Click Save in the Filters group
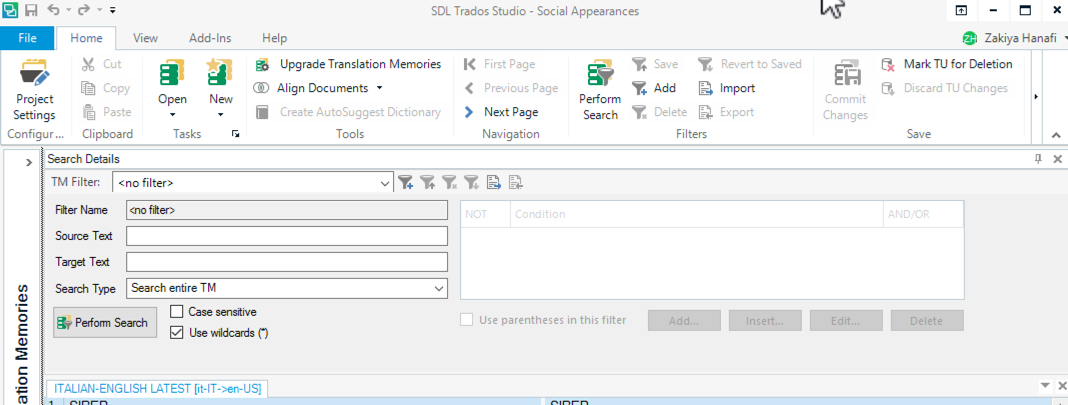1068x405 pixels. coord(655,64)
